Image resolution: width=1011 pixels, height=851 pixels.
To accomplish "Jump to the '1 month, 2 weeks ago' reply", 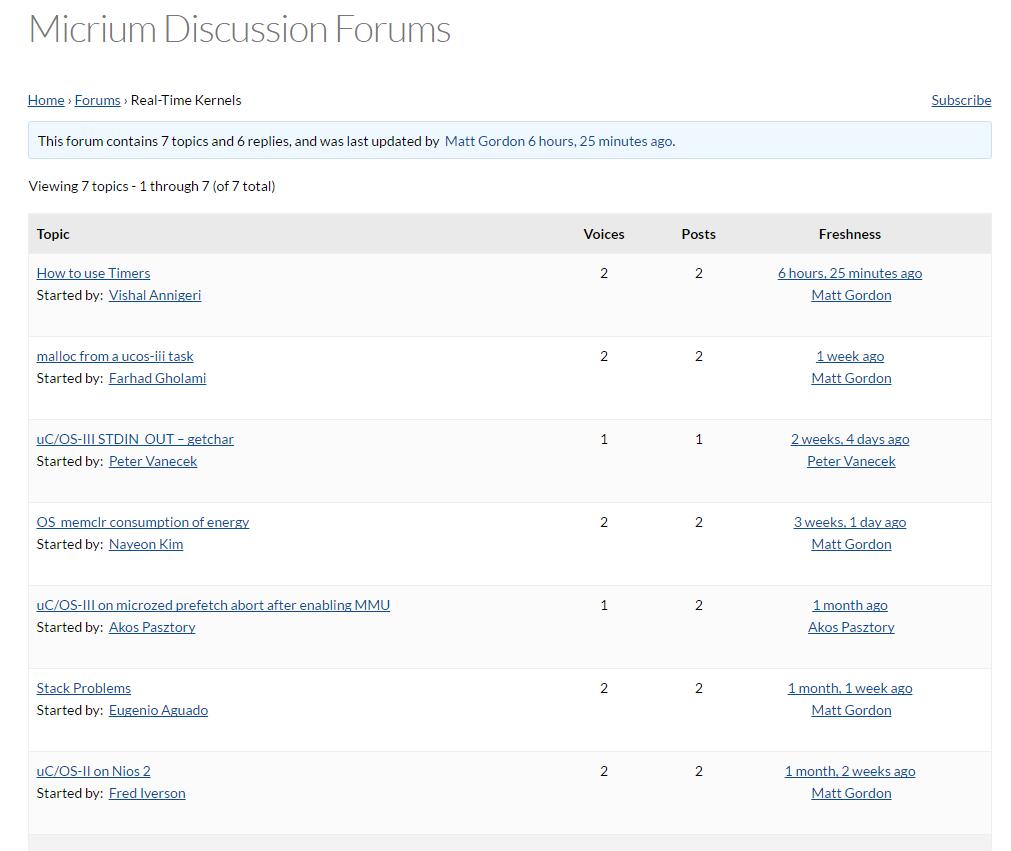I will coord(850,771).
